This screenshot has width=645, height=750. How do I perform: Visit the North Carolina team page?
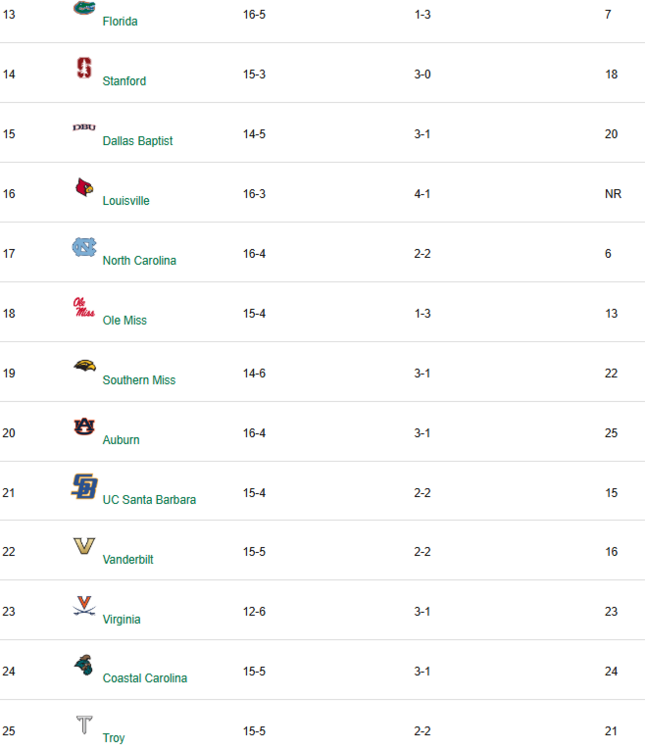coord(139,261)
